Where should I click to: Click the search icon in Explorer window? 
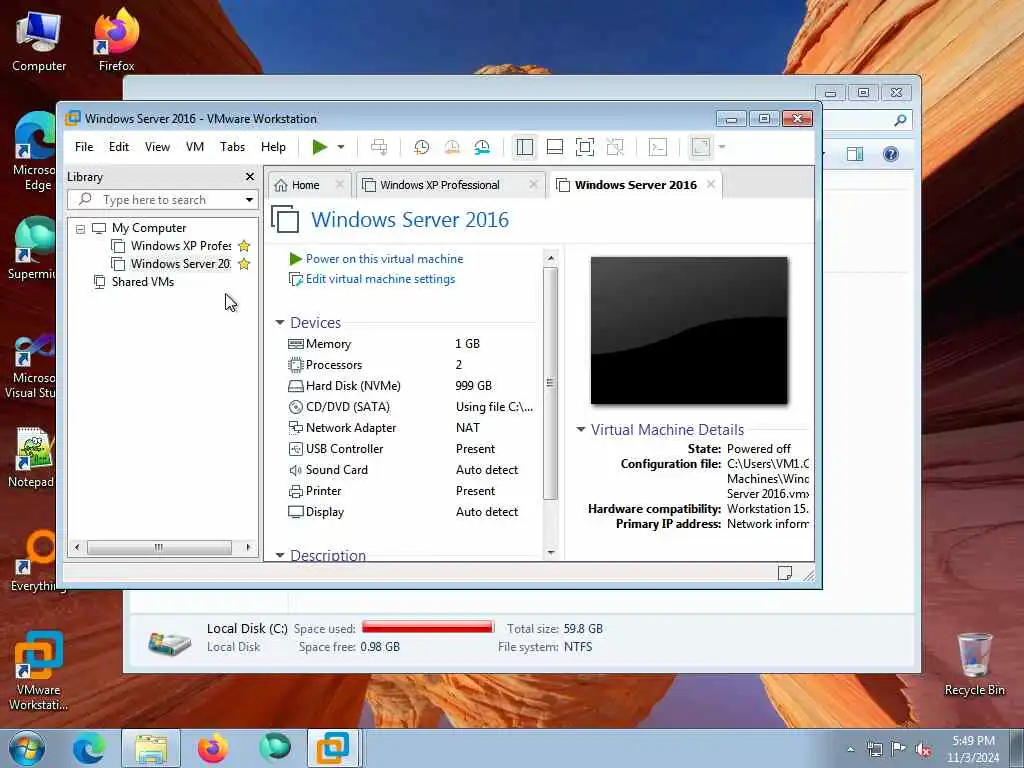pos(900,120)
